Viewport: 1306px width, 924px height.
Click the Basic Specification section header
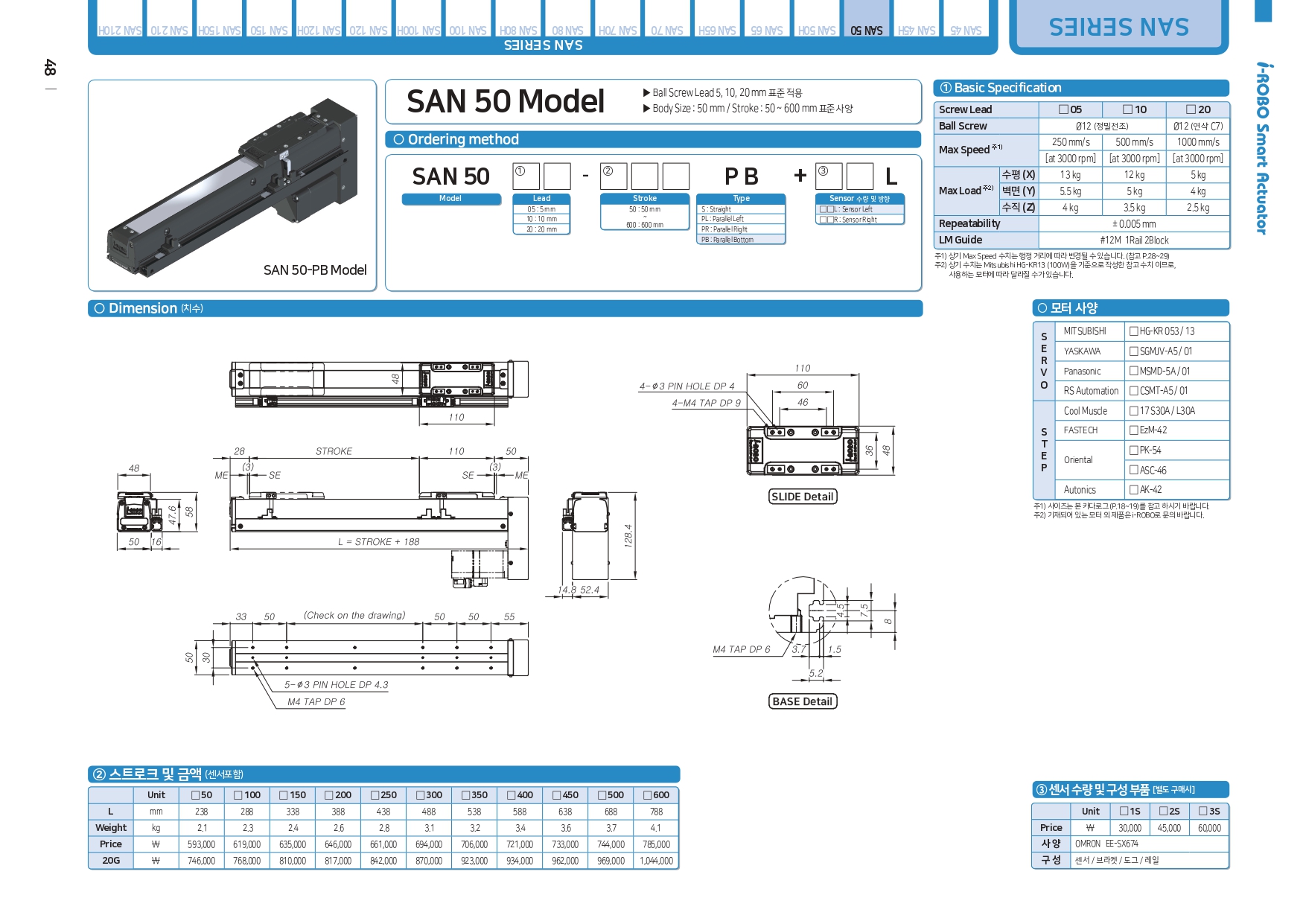point(1081,88)
